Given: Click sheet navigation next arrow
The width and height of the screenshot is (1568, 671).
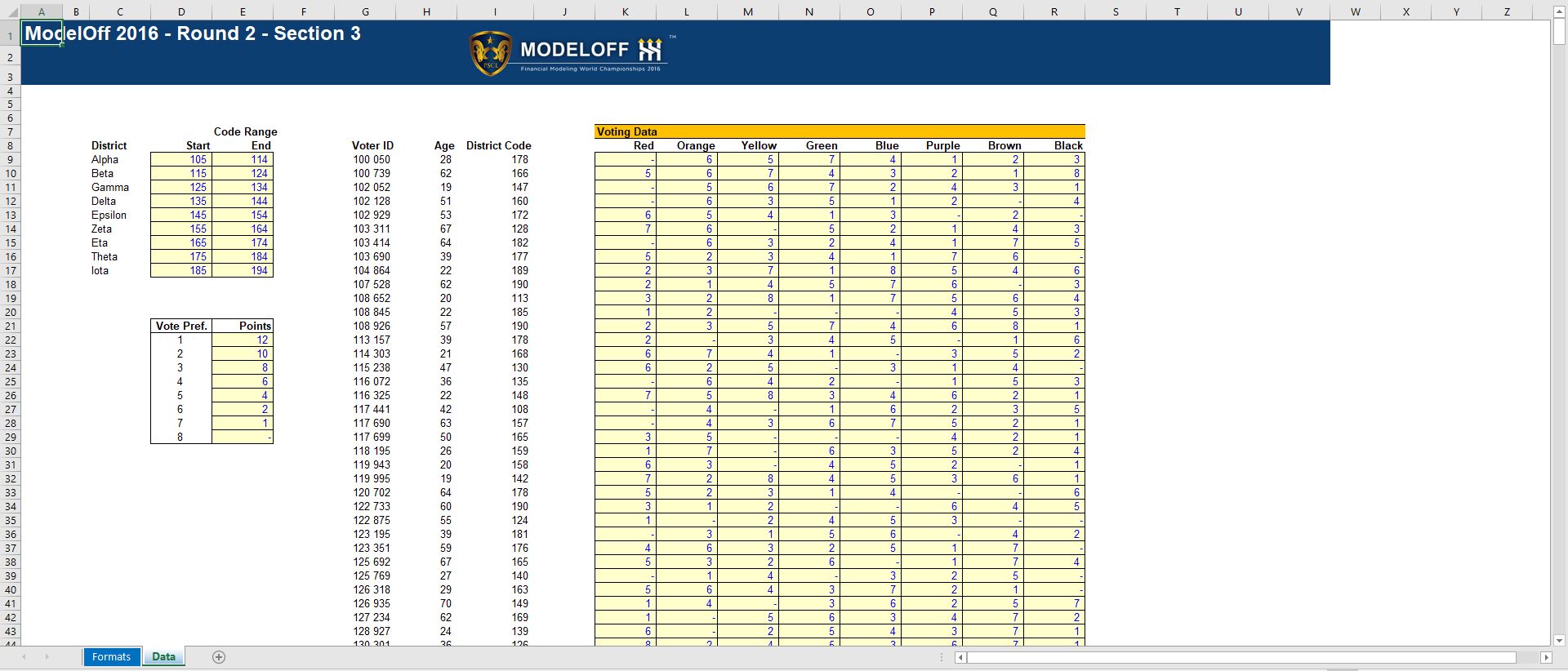Looking at the screenshot, I should click(47, 657).
